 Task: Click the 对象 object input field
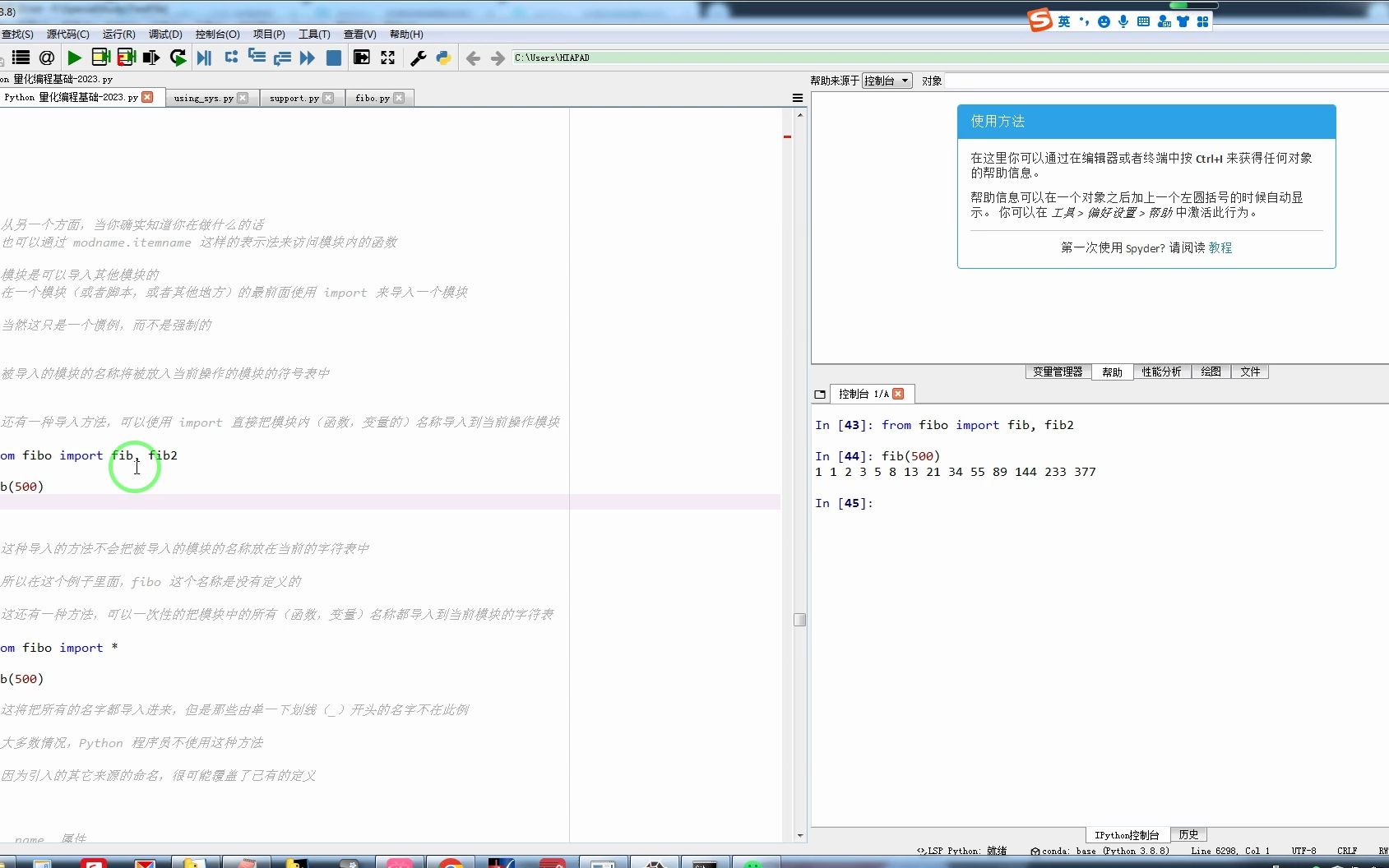coord(1166,81)
